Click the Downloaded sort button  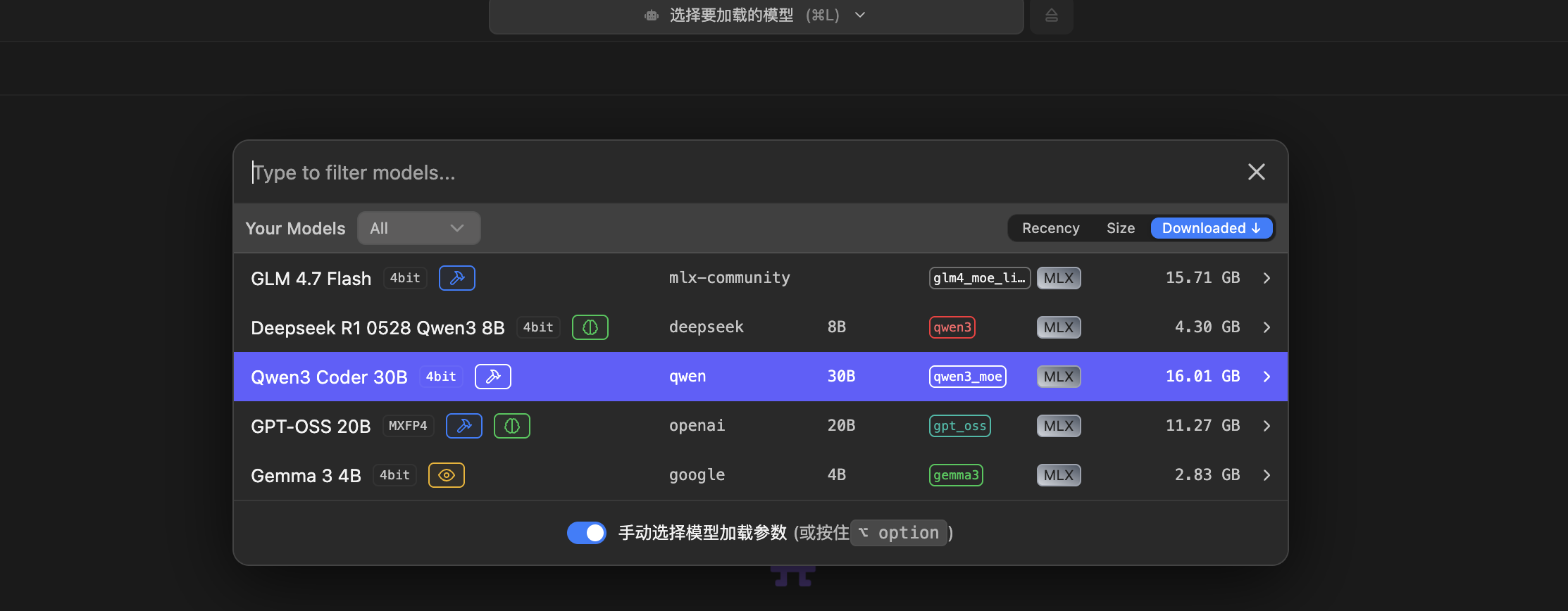pyautogui.click(x=1211, y=228)
